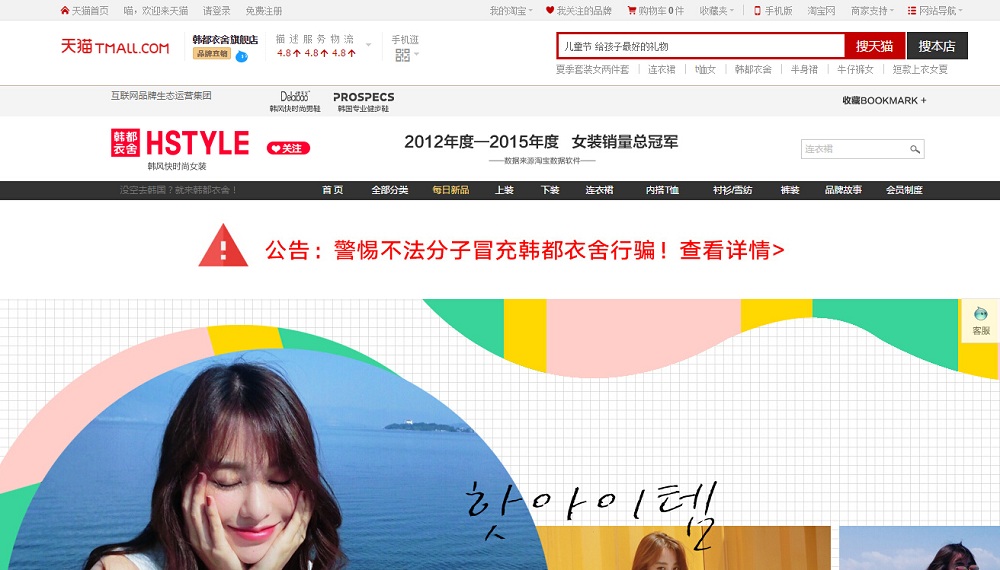
Task: Go to 天猫首页 home icon link
Action: (84, 11)
